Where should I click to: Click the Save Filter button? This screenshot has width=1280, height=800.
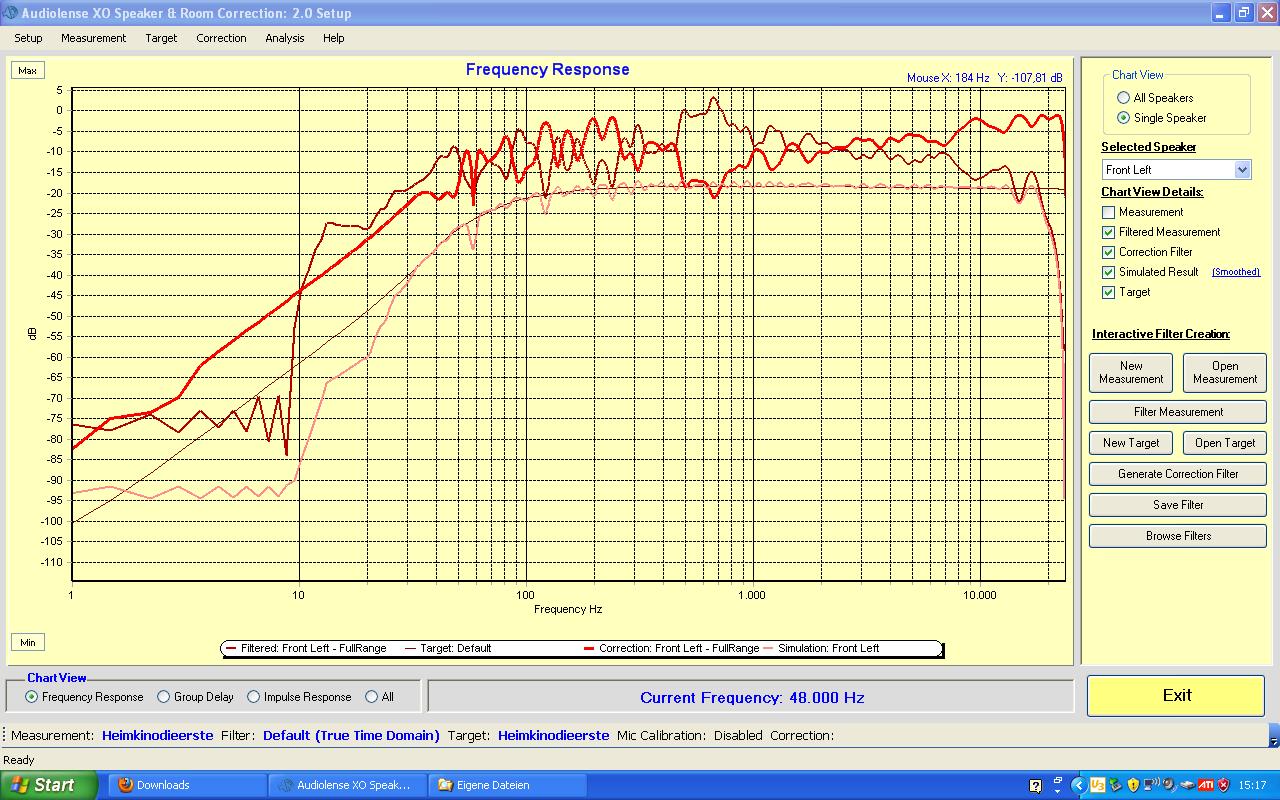(x=1178, y=505)
